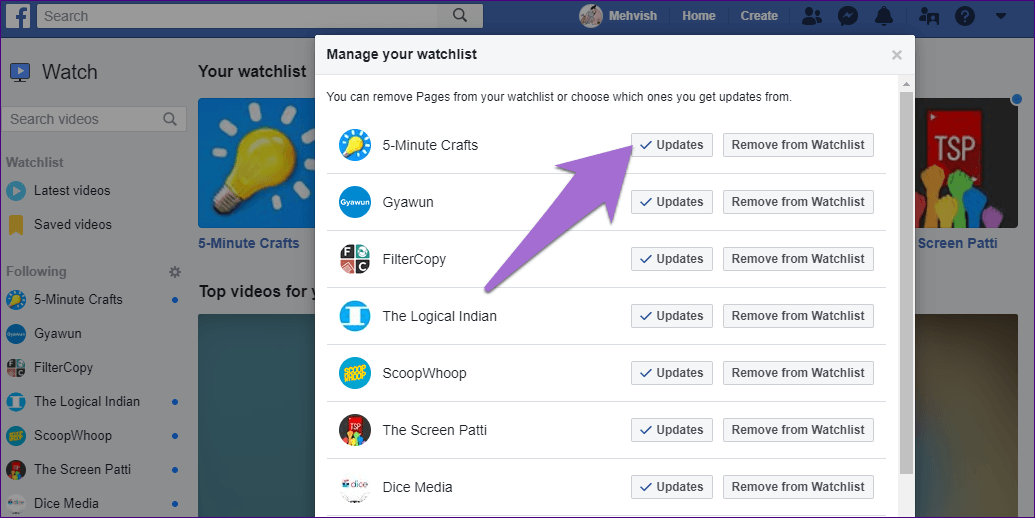Click the Watch TV icon in the sidebar
The height and width of the screenshot is (518, 1035).
[20, 72]
